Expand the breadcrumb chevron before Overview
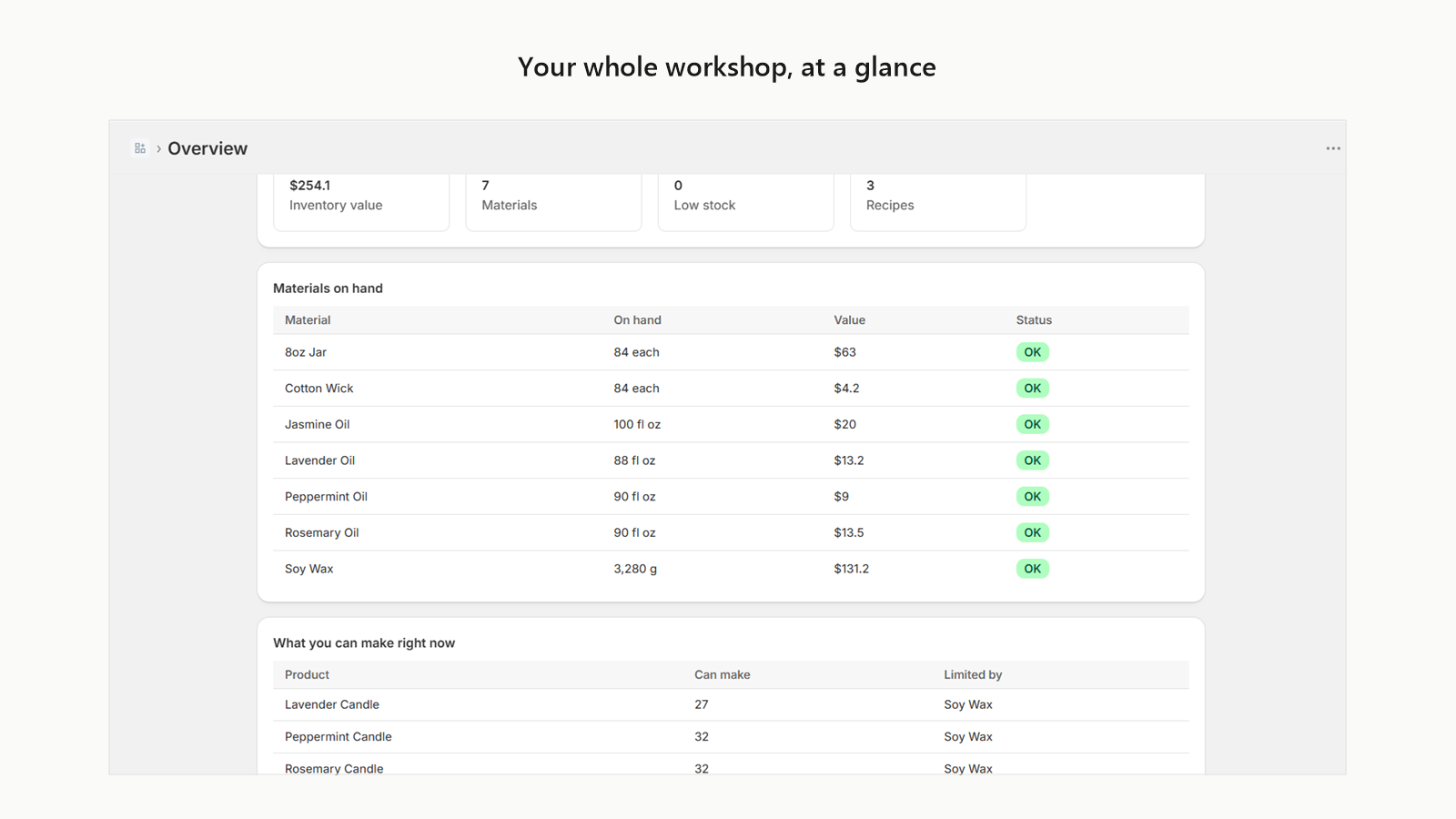This screenshot has height=819, width=1456. pos(158,148)
